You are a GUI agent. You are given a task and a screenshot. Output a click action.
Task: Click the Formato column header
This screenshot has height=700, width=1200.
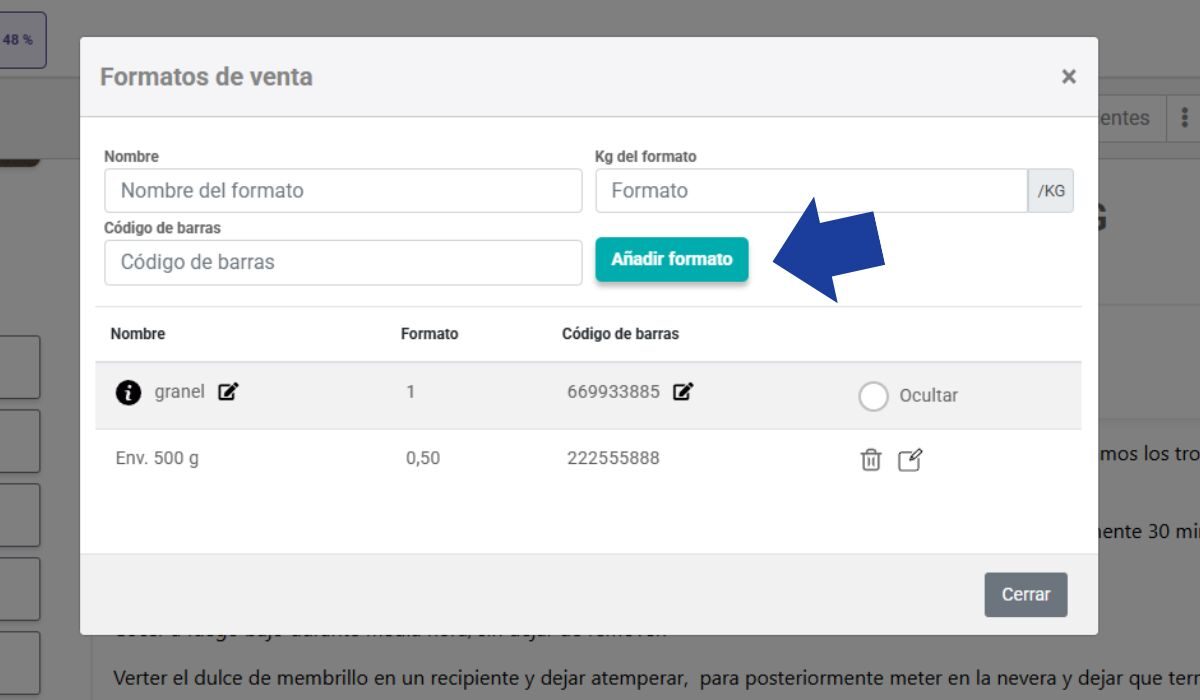tap(430, 333)
